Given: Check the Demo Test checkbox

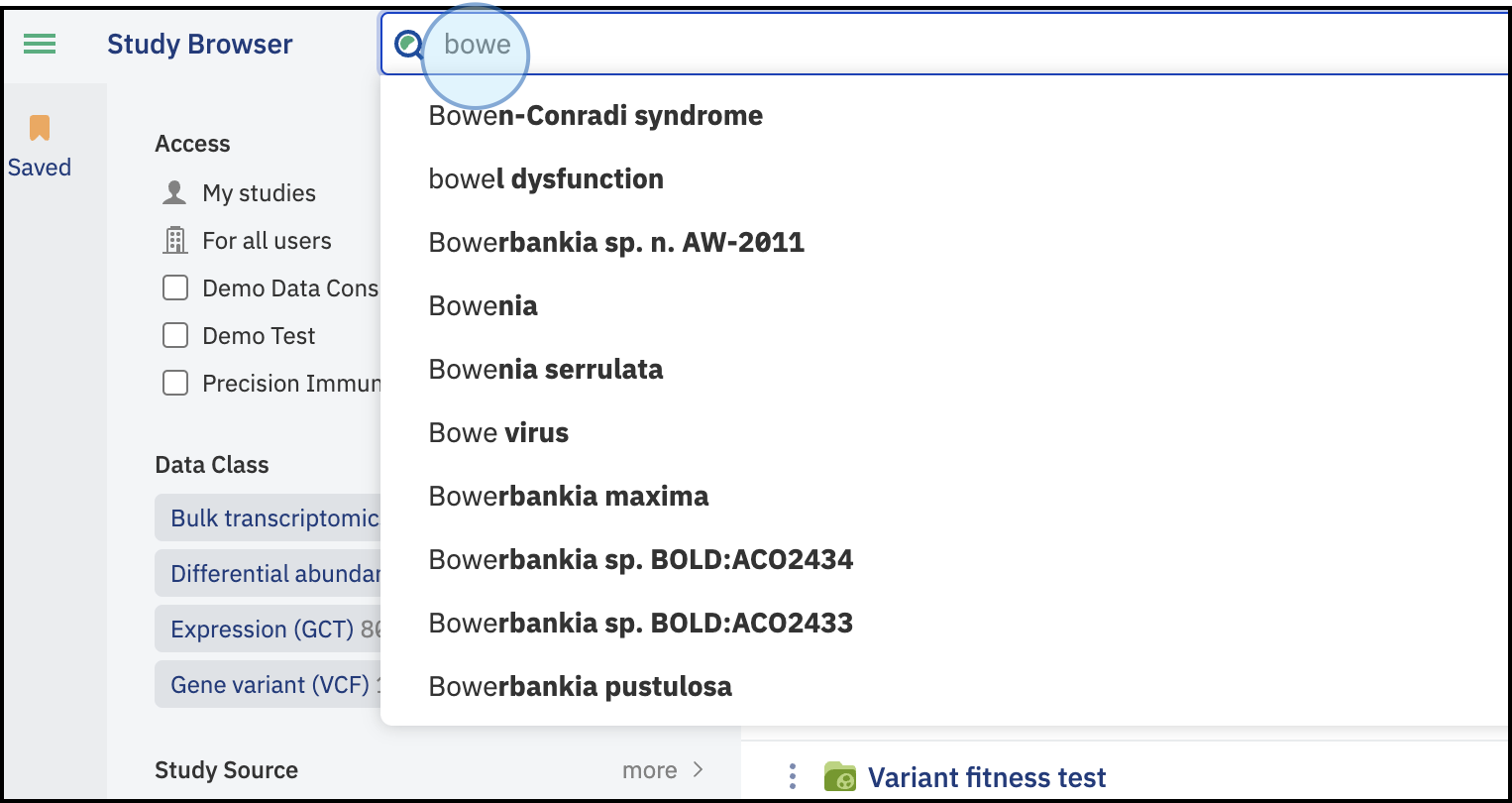Looking at the screenshot, I should click(x=175, y=335).
